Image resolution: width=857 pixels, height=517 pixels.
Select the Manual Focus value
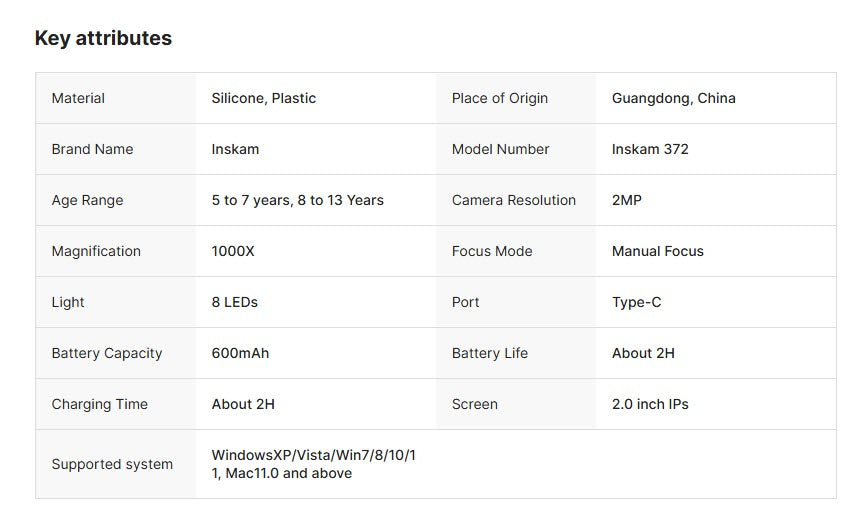click(x=658, y=251)
